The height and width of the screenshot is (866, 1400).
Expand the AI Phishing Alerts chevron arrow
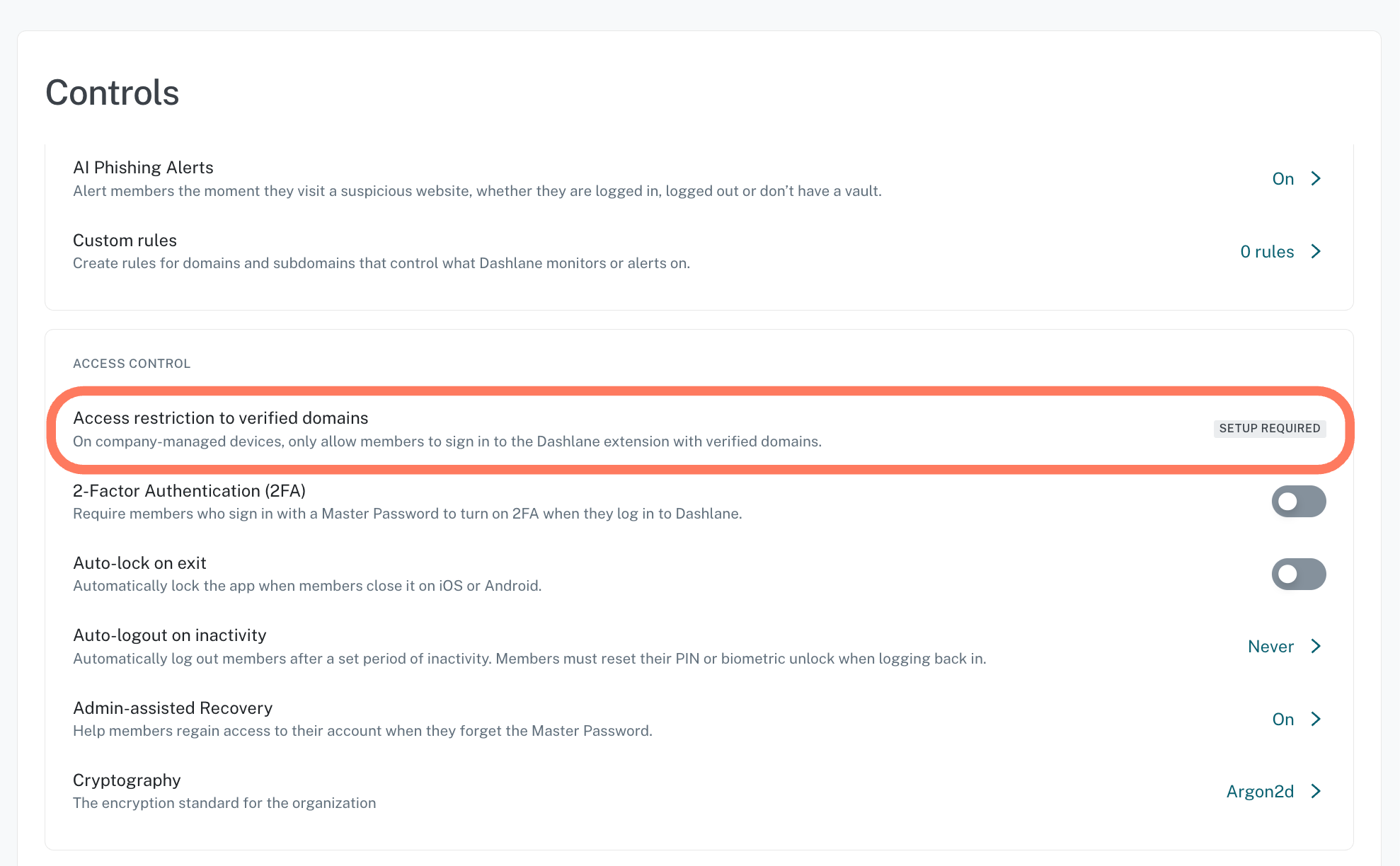(x=1316, y=178)
